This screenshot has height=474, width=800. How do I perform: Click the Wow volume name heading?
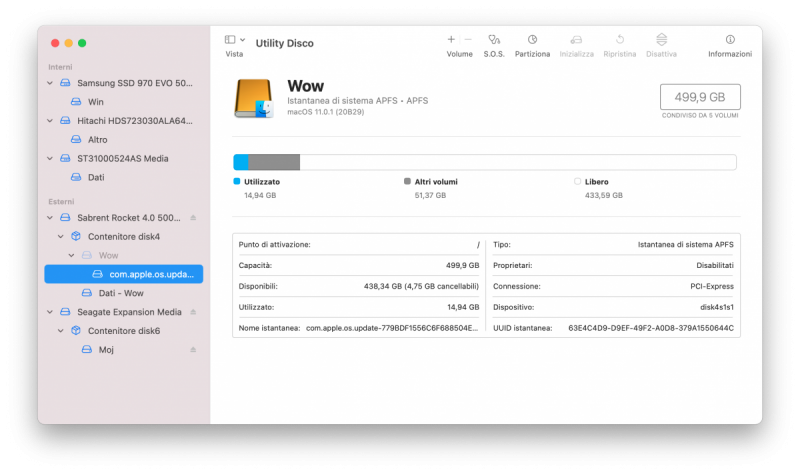tap(306, 86)
